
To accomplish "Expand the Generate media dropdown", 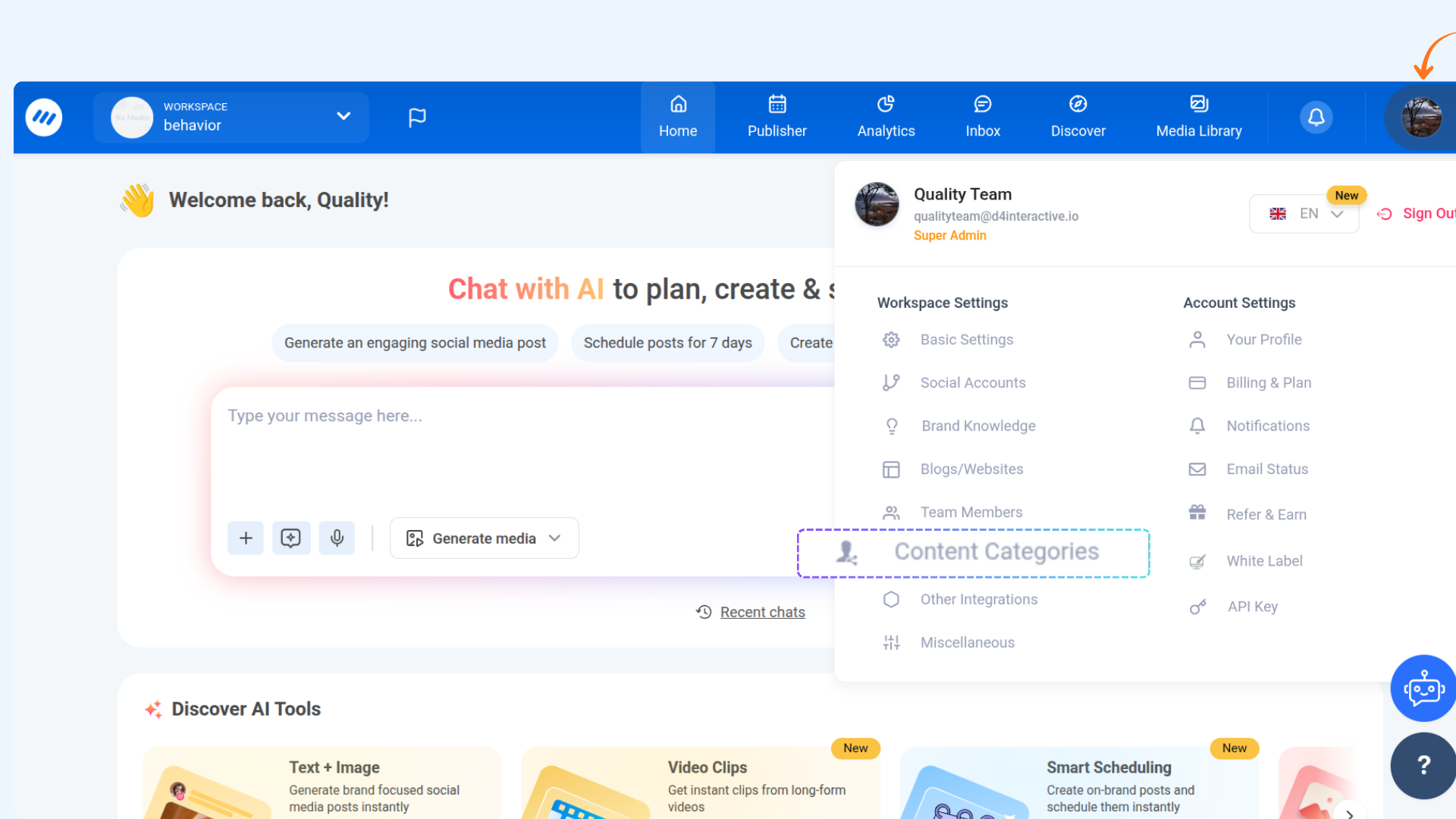I will coord(485,538).
